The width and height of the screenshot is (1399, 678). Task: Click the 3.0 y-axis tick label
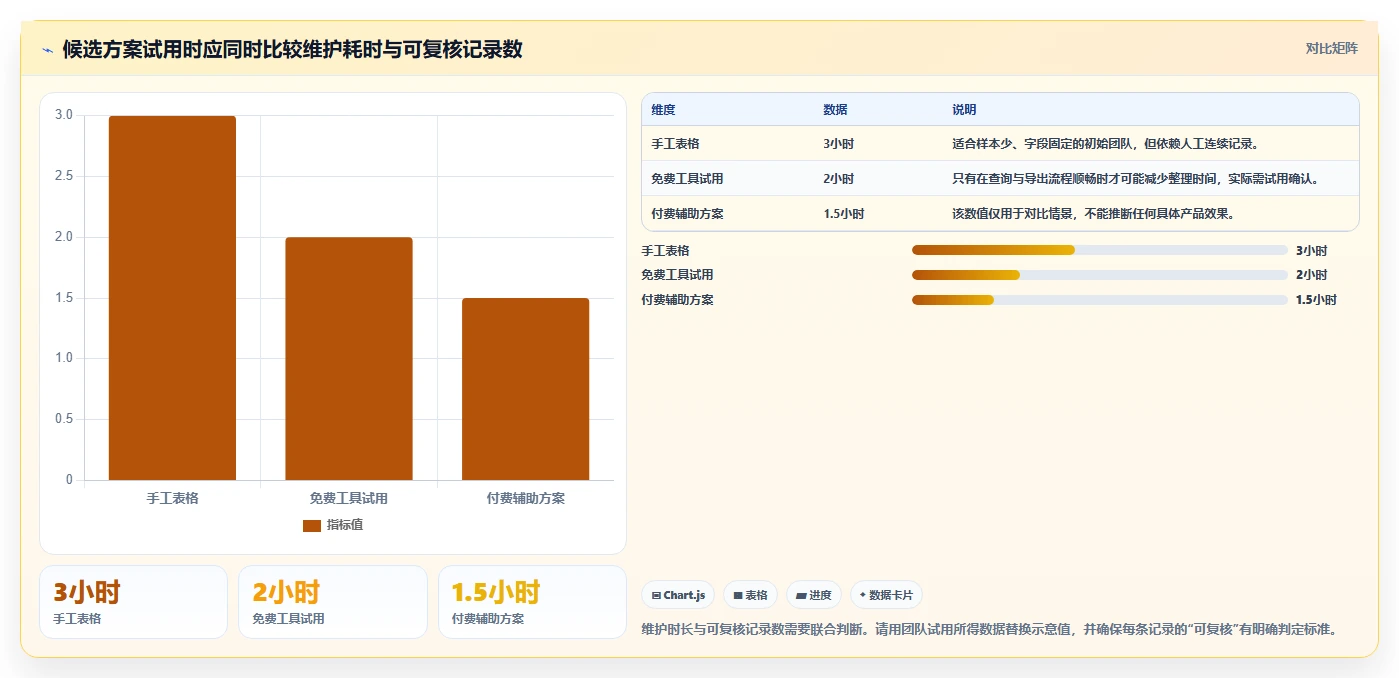coord(64,115)
